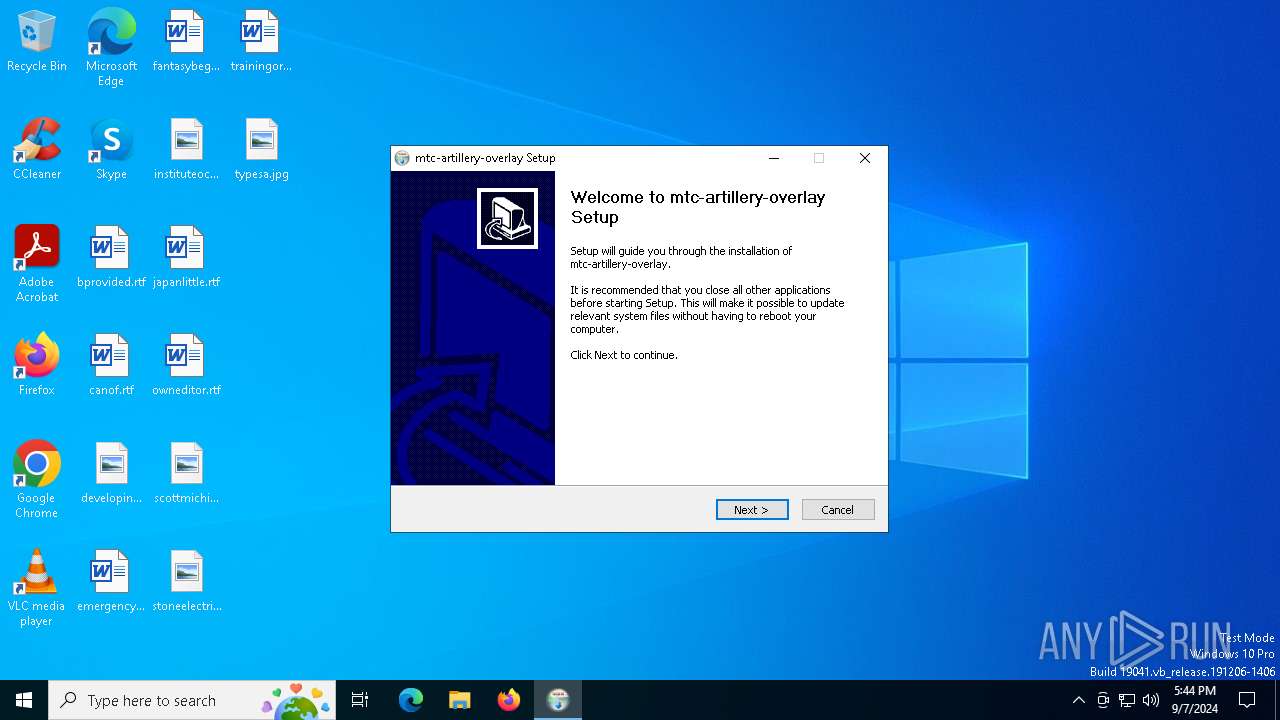1280x720 pixels.
Task: Open the Windows Start menu
Action: click(24, 700)
